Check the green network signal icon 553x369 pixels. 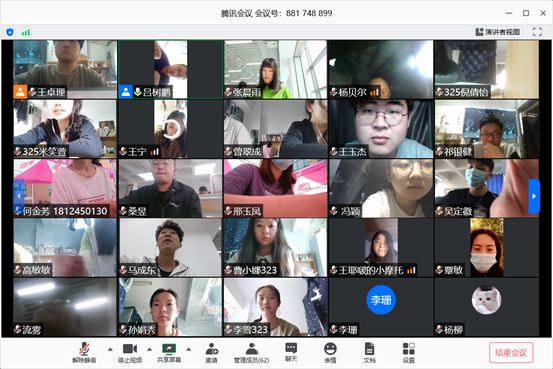(x=26, y=32)
